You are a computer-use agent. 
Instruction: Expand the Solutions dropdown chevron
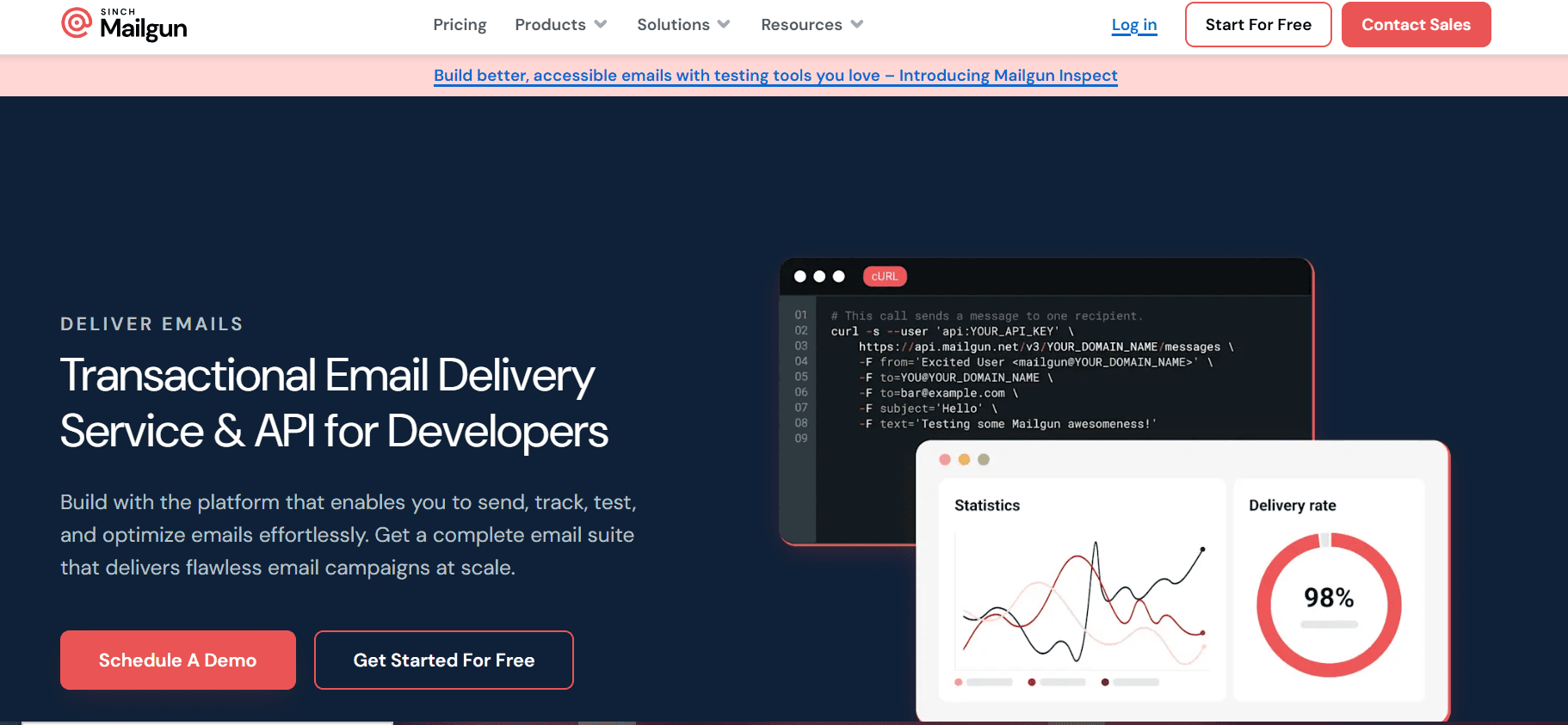tap(724, 24)
